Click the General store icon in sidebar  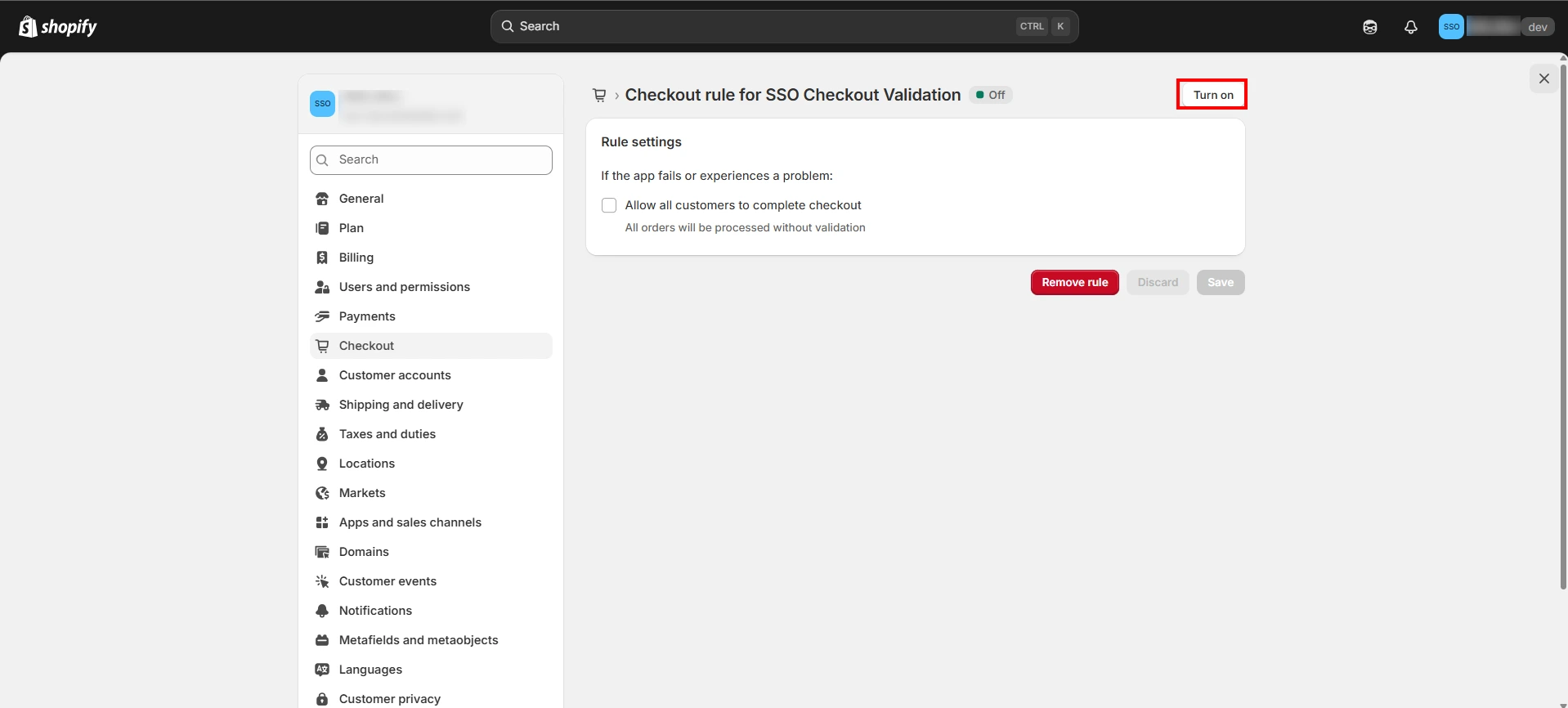(322, 199)
